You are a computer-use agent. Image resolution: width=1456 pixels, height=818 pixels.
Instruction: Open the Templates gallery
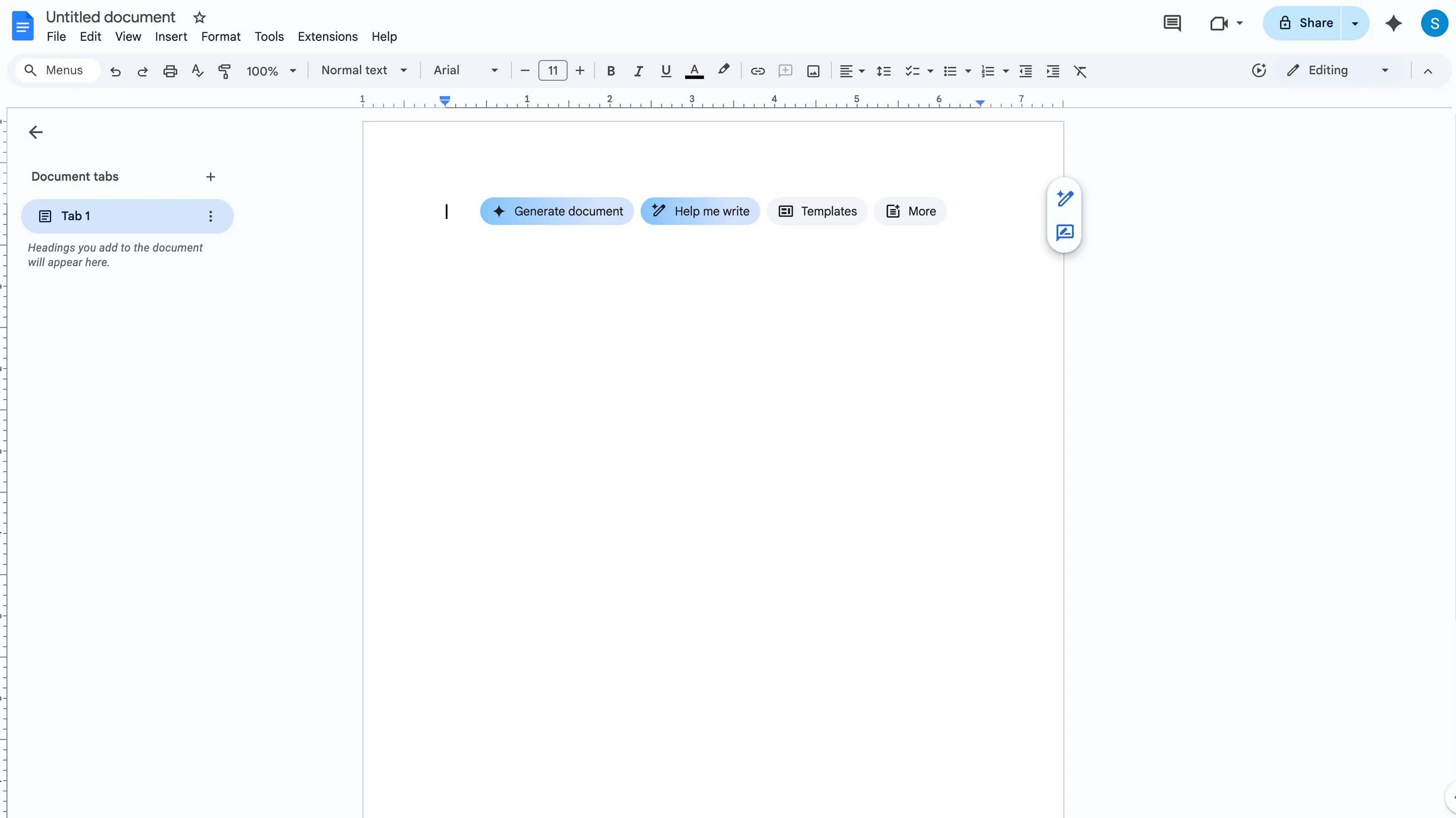point(817,210)
